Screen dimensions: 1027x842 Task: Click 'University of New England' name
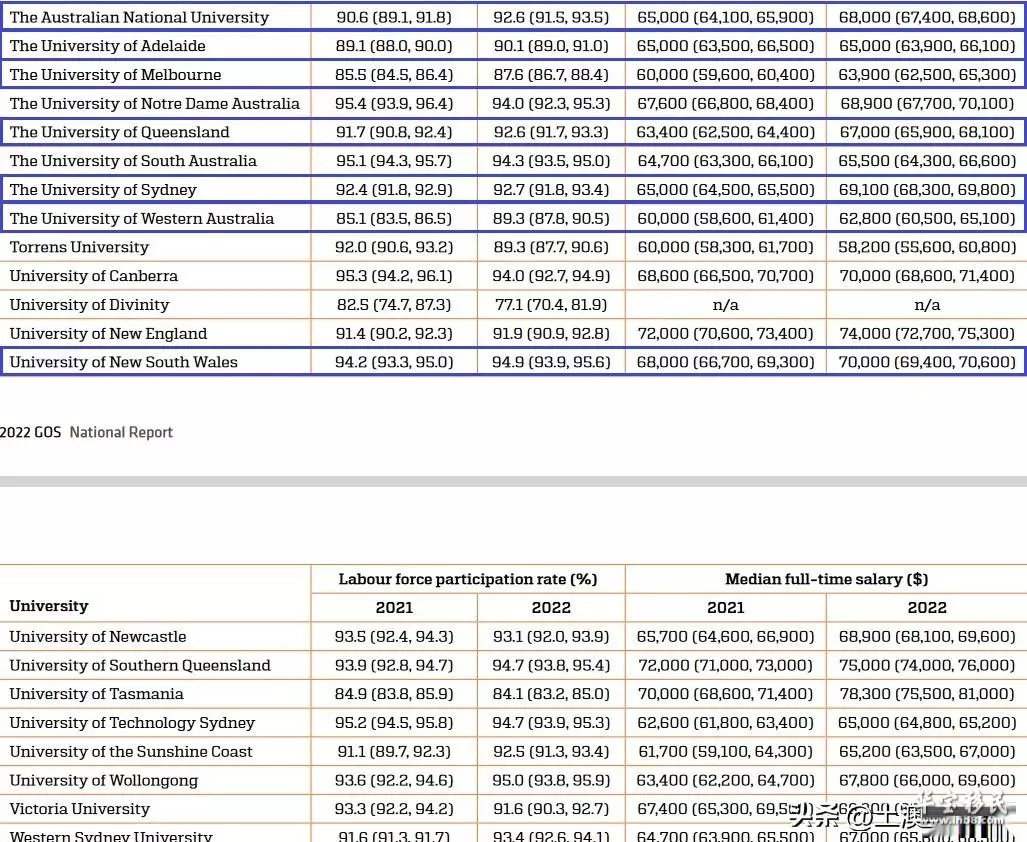pyautogui.click(x=108, y=333)
